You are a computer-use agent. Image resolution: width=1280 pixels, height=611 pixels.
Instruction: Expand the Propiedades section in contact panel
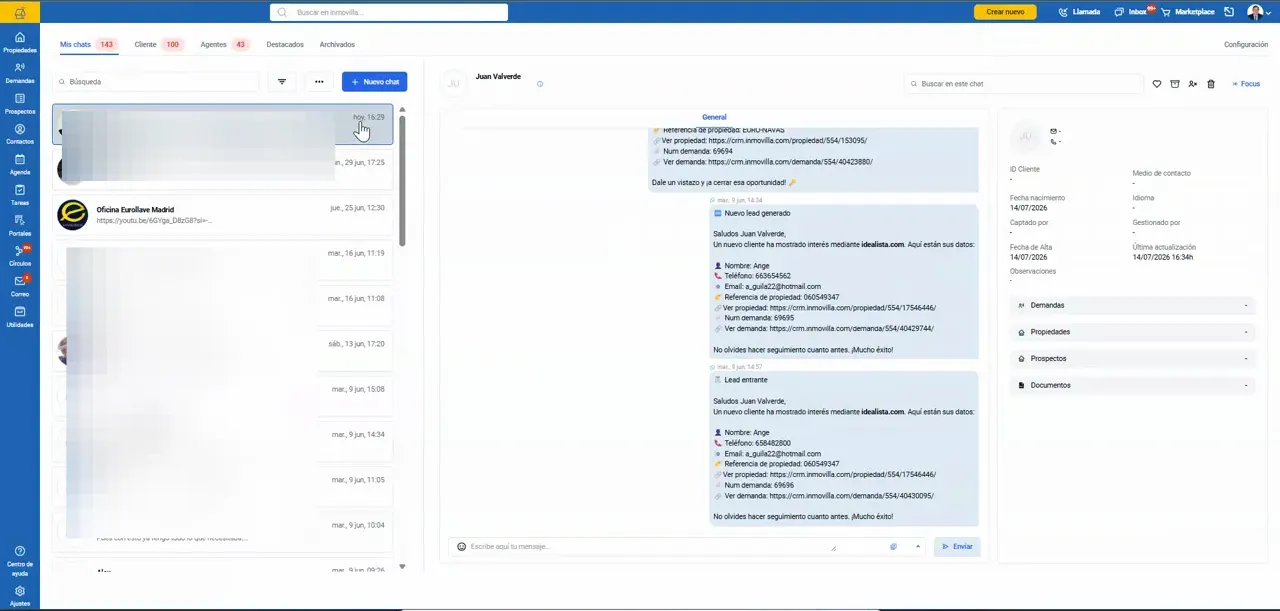(1132, 332)
